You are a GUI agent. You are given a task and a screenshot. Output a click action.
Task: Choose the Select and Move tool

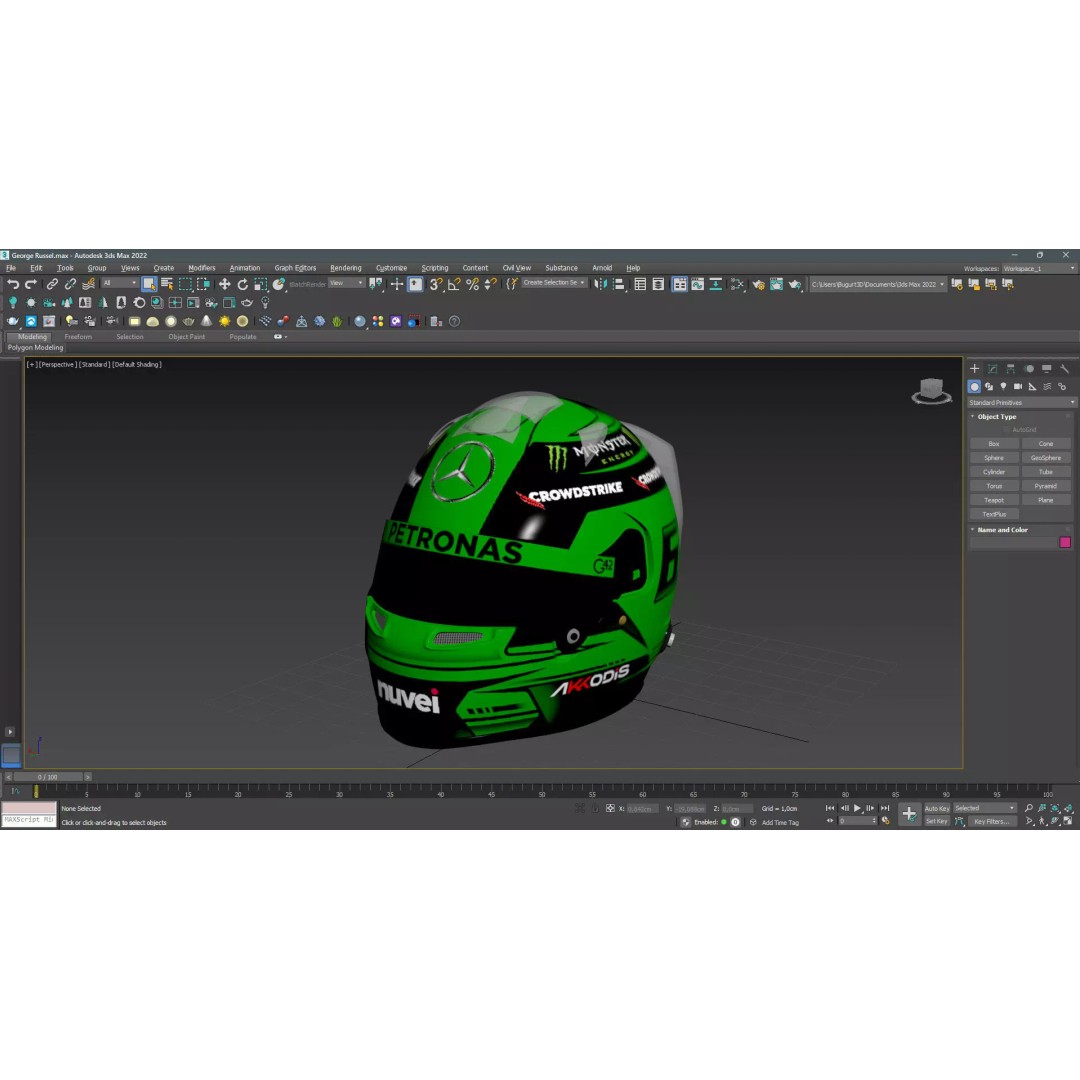click(225, 284)
